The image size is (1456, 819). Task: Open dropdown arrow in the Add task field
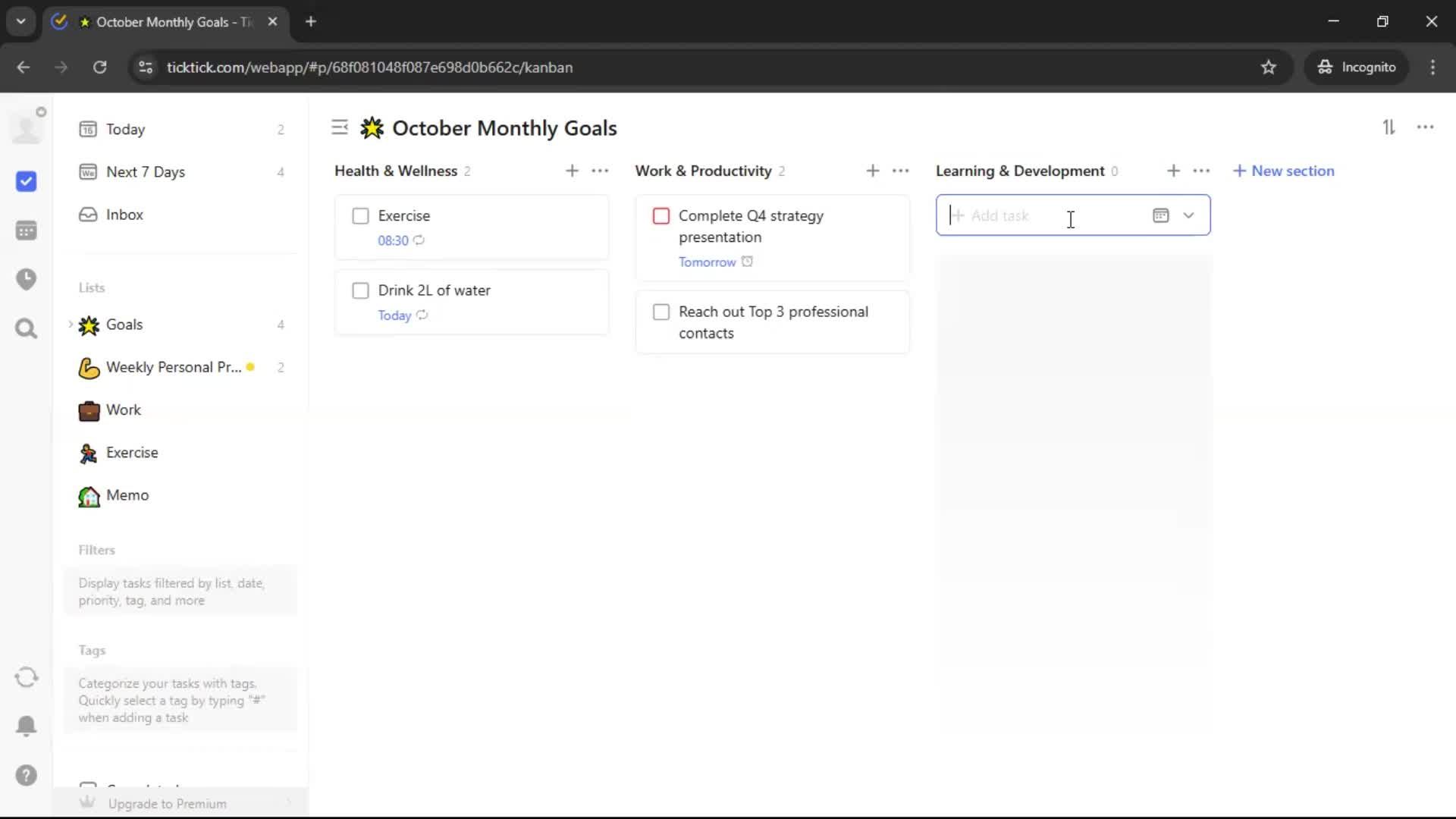pyautogui.click(x=1188, y=215)
